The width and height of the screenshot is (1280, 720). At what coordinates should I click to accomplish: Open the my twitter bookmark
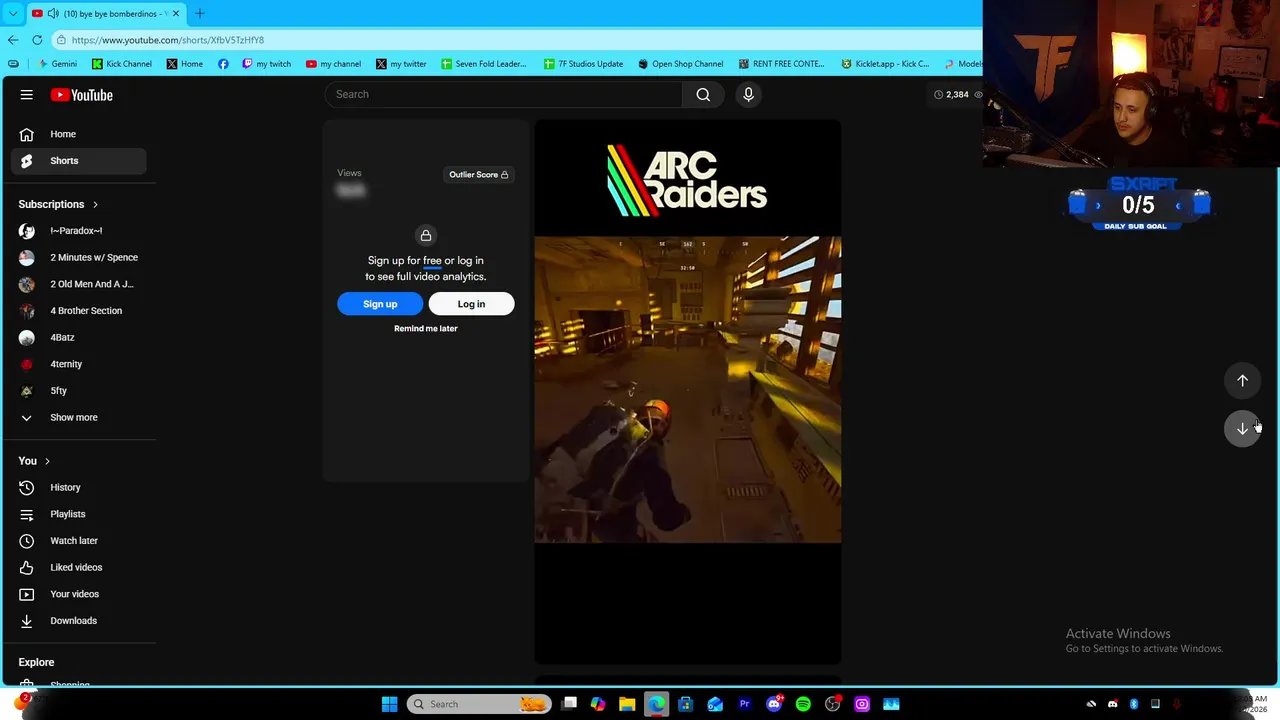(x=401, y=64)
